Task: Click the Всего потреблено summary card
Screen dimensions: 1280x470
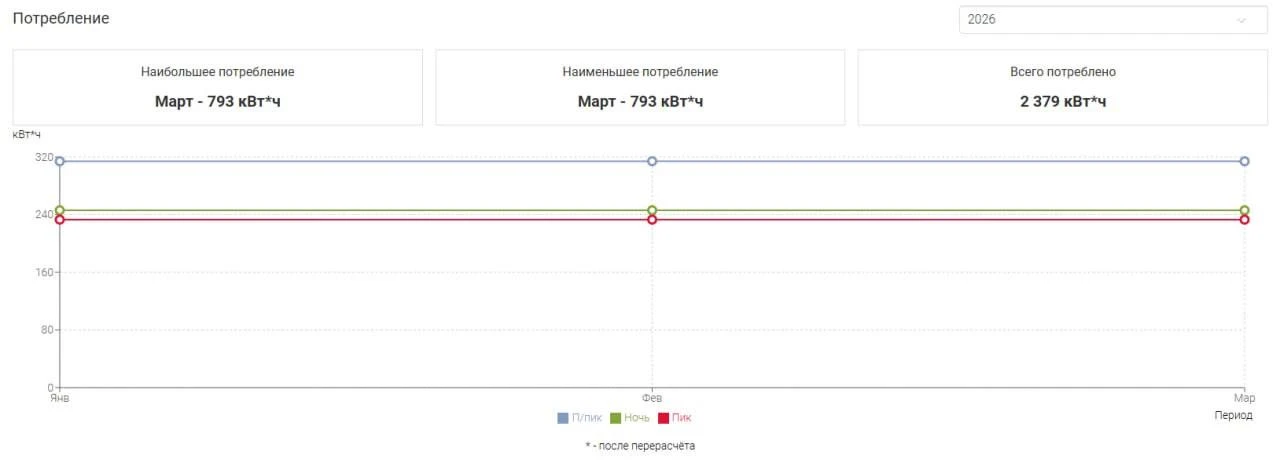Action: (1062, 87)
